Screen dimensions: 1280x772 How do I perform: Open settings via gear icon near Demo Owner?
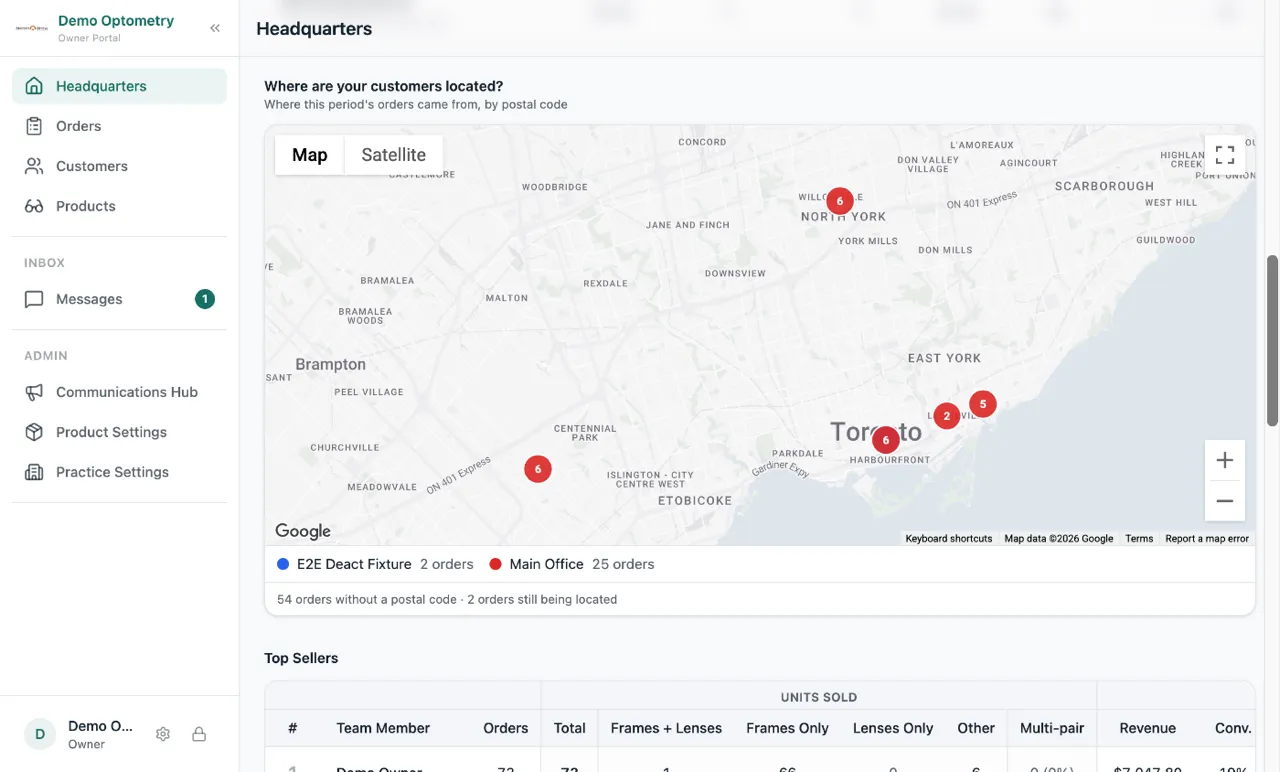click(163, 734)
